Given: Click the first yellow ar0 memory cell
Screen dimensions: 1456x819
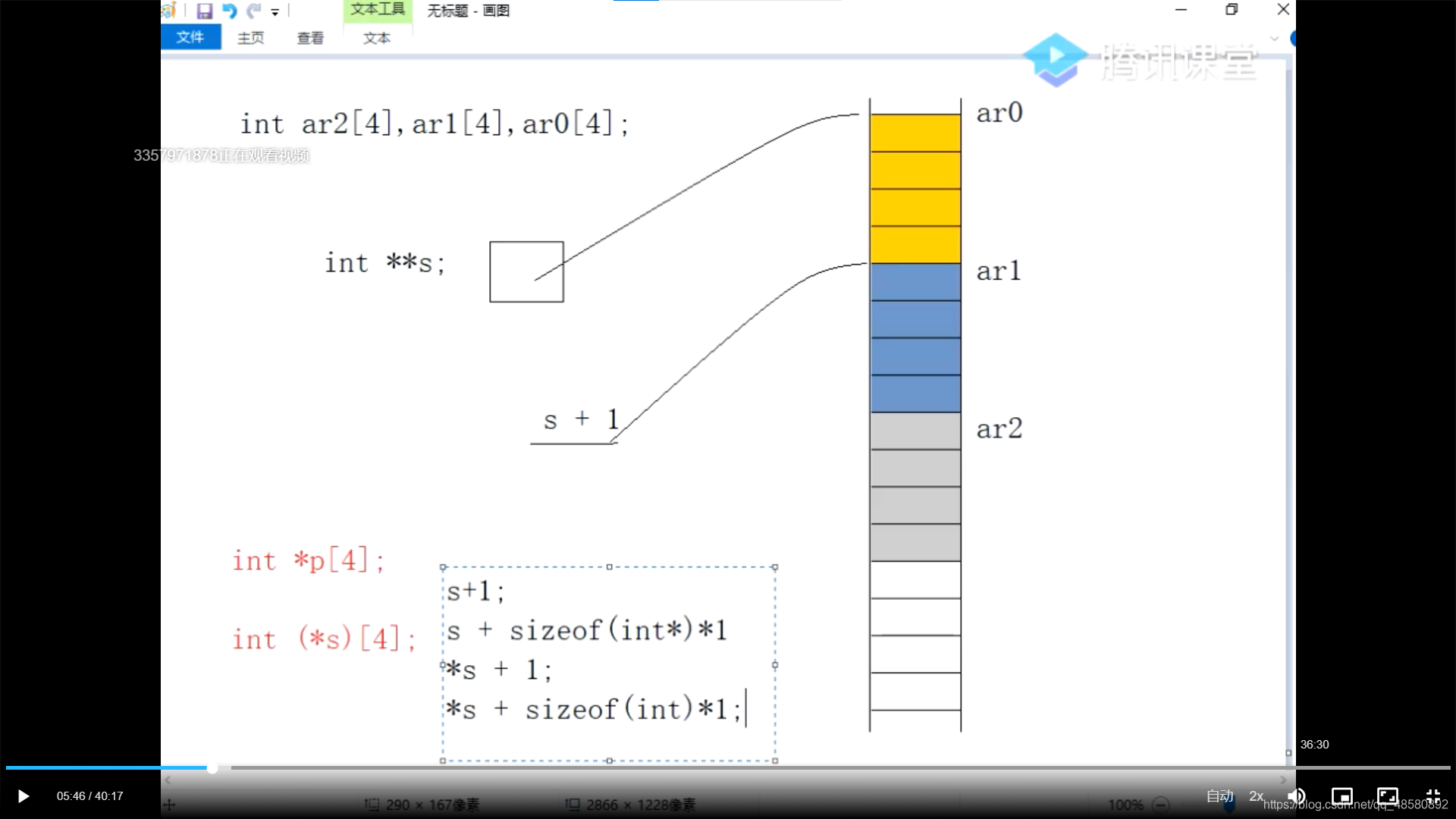Looking at the screenshot, I should coord(915,133).
